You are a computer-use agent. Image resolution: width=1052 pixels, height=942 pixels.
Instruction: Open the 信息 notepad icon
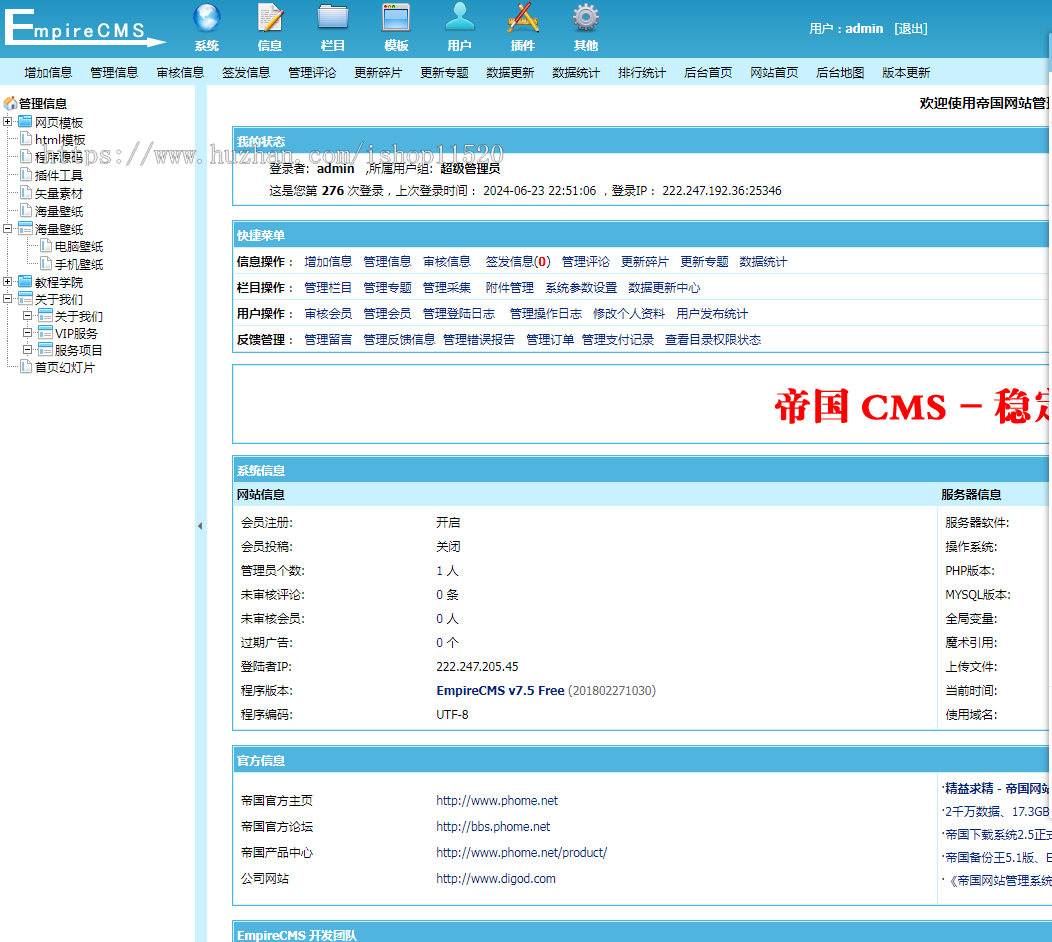(x=270, y=19)
